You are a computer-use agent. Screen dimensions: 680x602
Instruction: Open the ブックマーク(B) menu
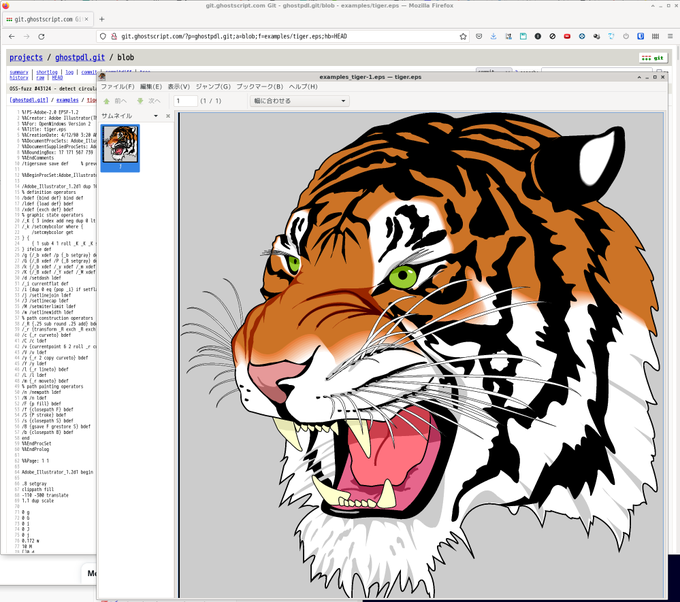[259, 86]
